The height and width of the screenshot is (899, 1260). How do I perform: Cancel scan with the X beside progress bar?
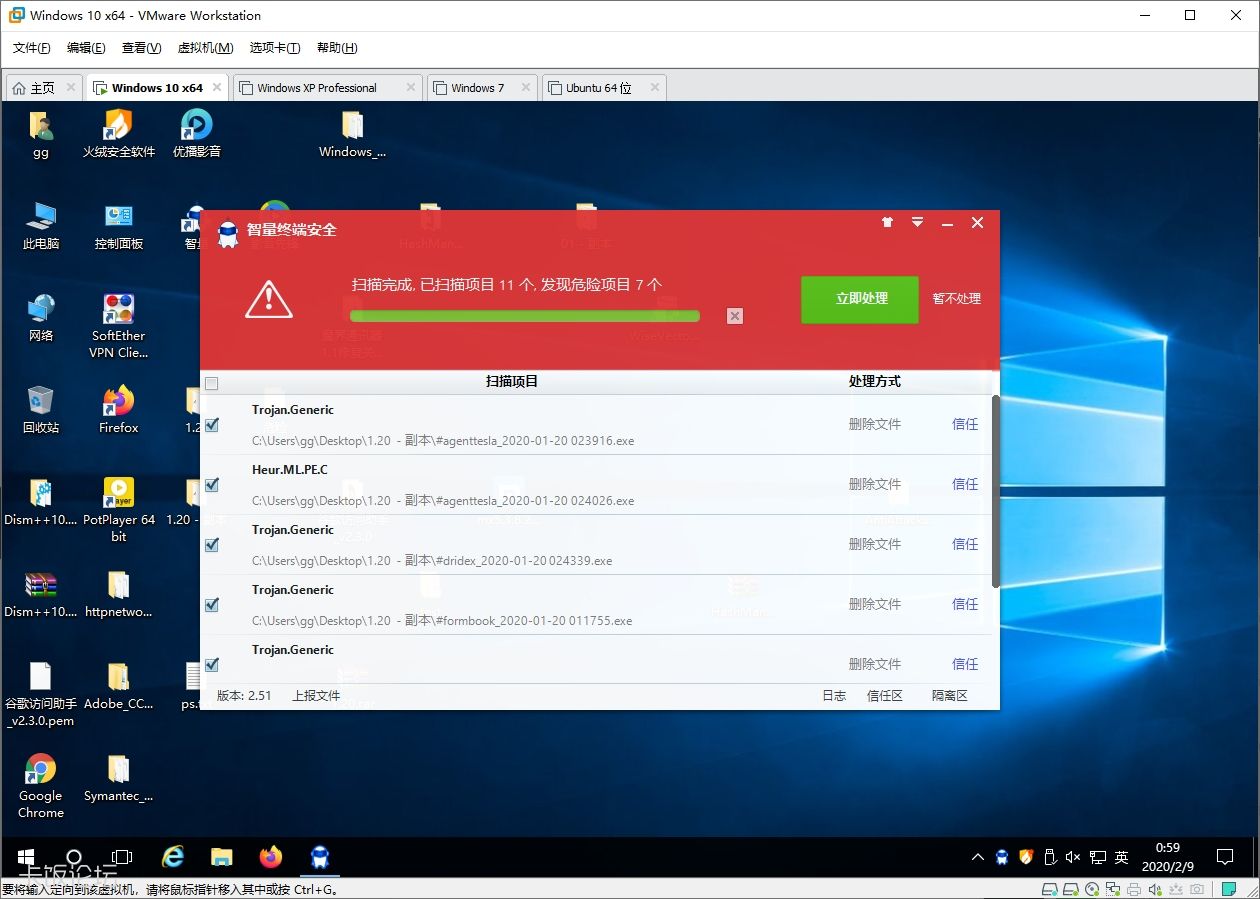[735, 316]
